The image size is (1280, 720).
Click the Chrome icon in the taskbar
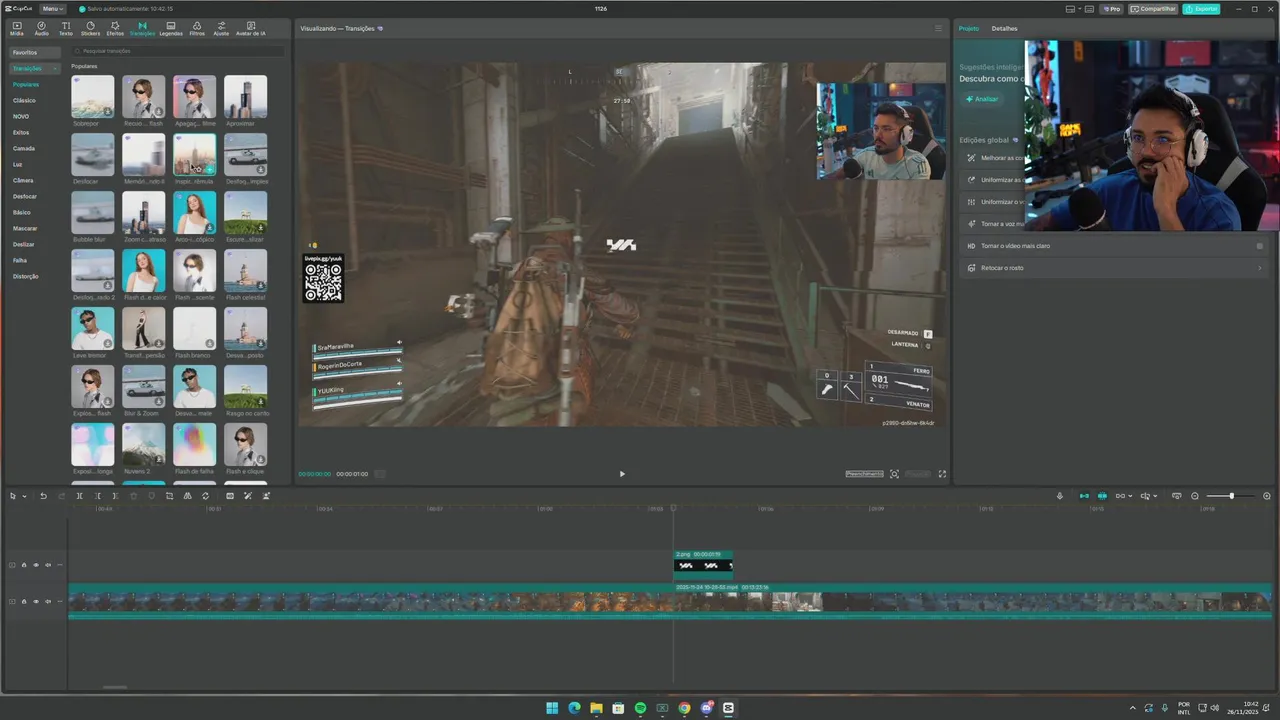coord(684,708)
